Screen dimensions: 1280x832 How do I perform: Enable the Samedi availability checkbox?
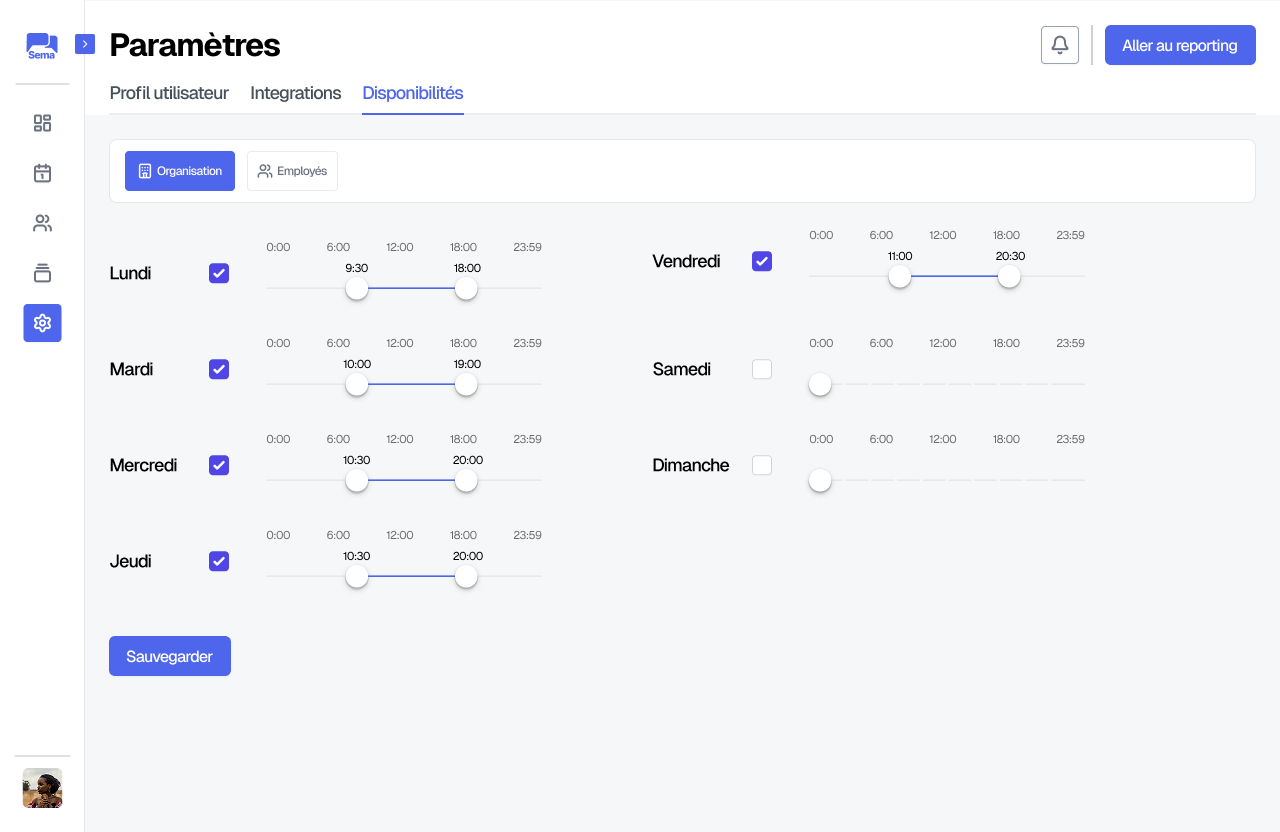click(x=762, y=369)
